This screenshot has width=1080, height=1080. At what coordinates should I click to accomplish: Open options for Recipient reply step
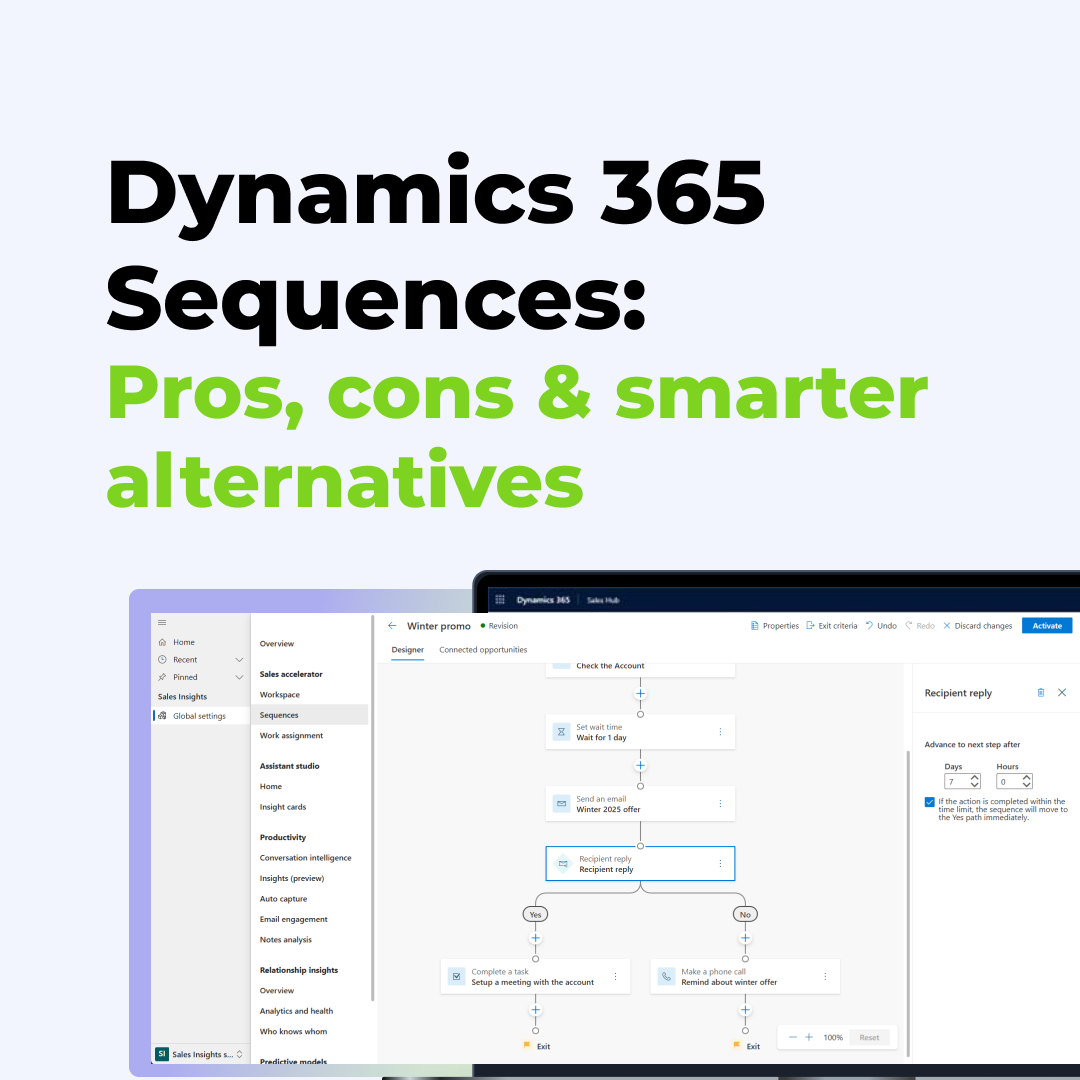tap(720, 864)
